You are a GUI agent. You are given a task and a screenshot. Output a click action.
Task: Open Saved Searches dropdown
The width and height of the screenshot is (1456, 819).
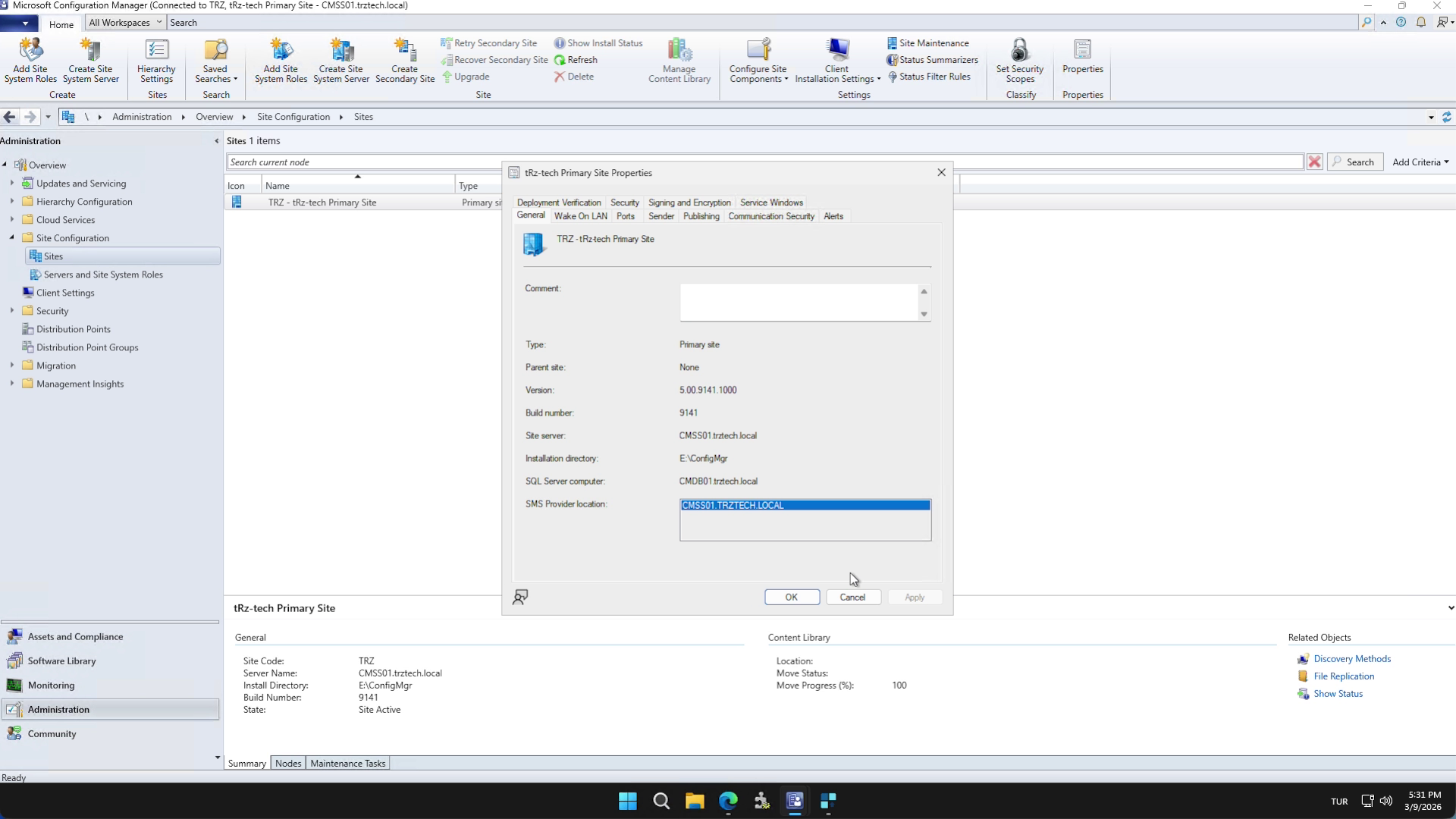pyautogui.click(x=215, y=60)
